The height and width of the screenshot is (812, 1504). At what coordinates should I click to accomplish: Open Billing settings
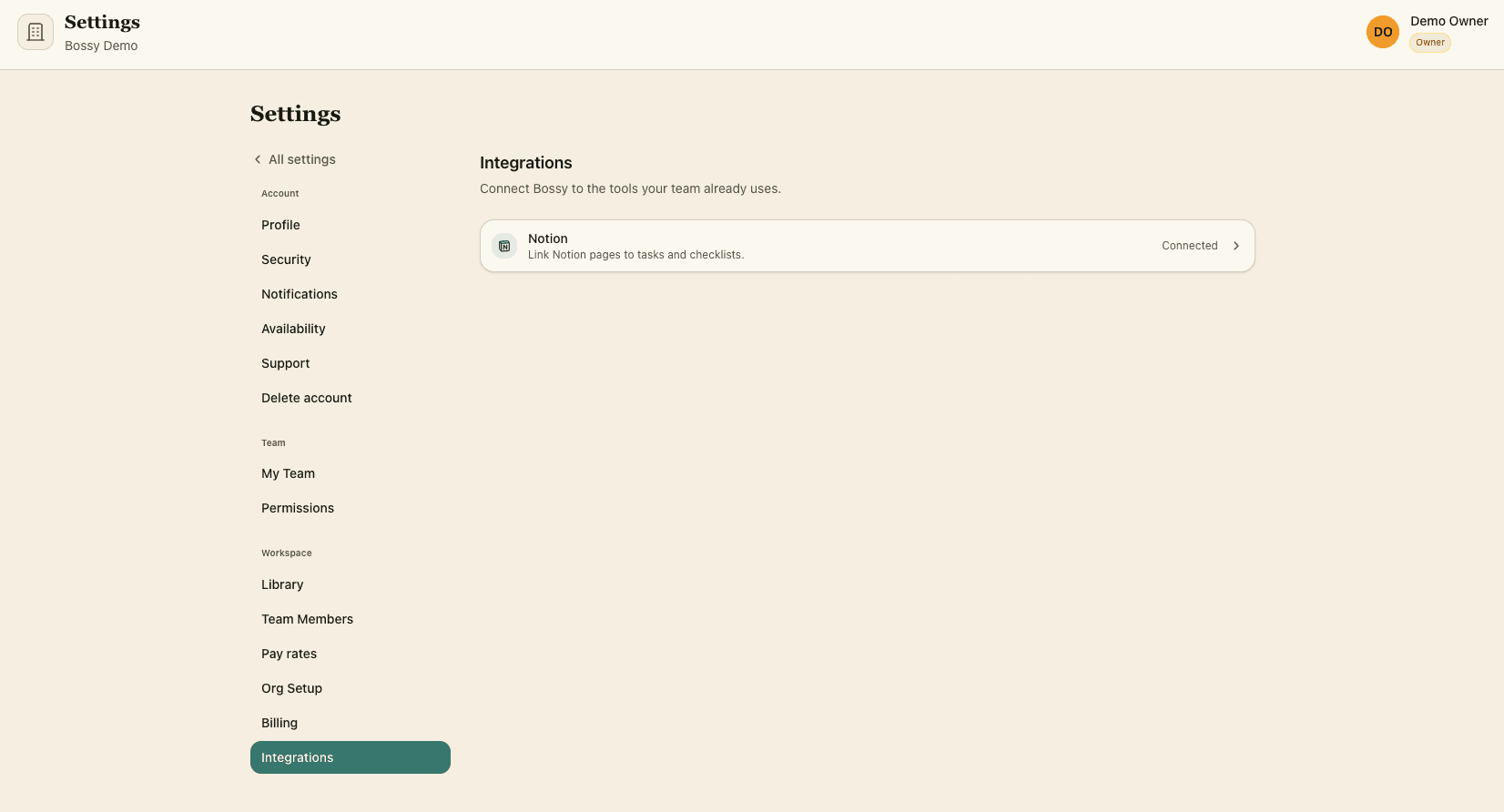pyautogui.click(x=351, y=723)
